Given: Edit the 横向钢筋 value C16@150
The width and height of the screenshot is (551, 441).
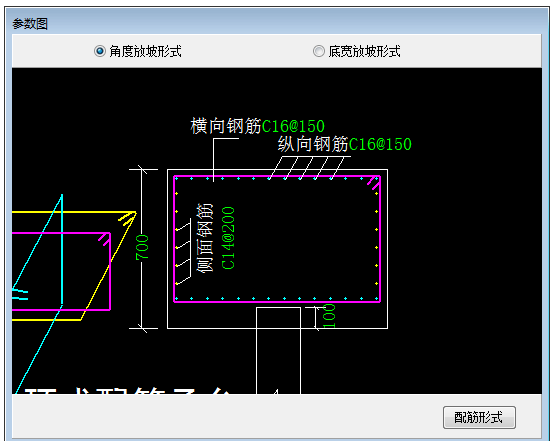Looking at the screenshot, I should coord(293,126).
